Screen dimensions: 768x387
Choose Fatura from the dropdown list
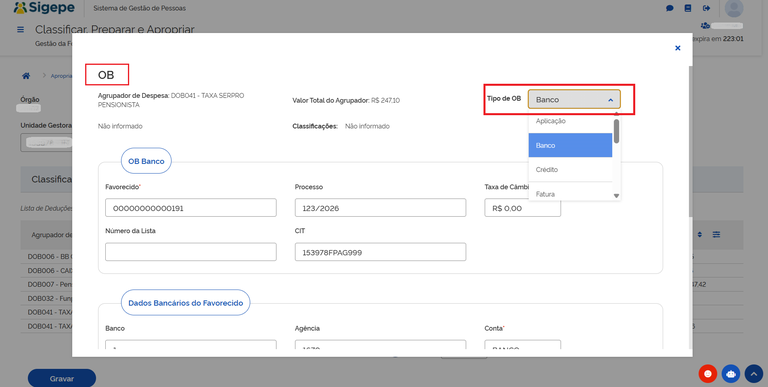click(570, 194)
